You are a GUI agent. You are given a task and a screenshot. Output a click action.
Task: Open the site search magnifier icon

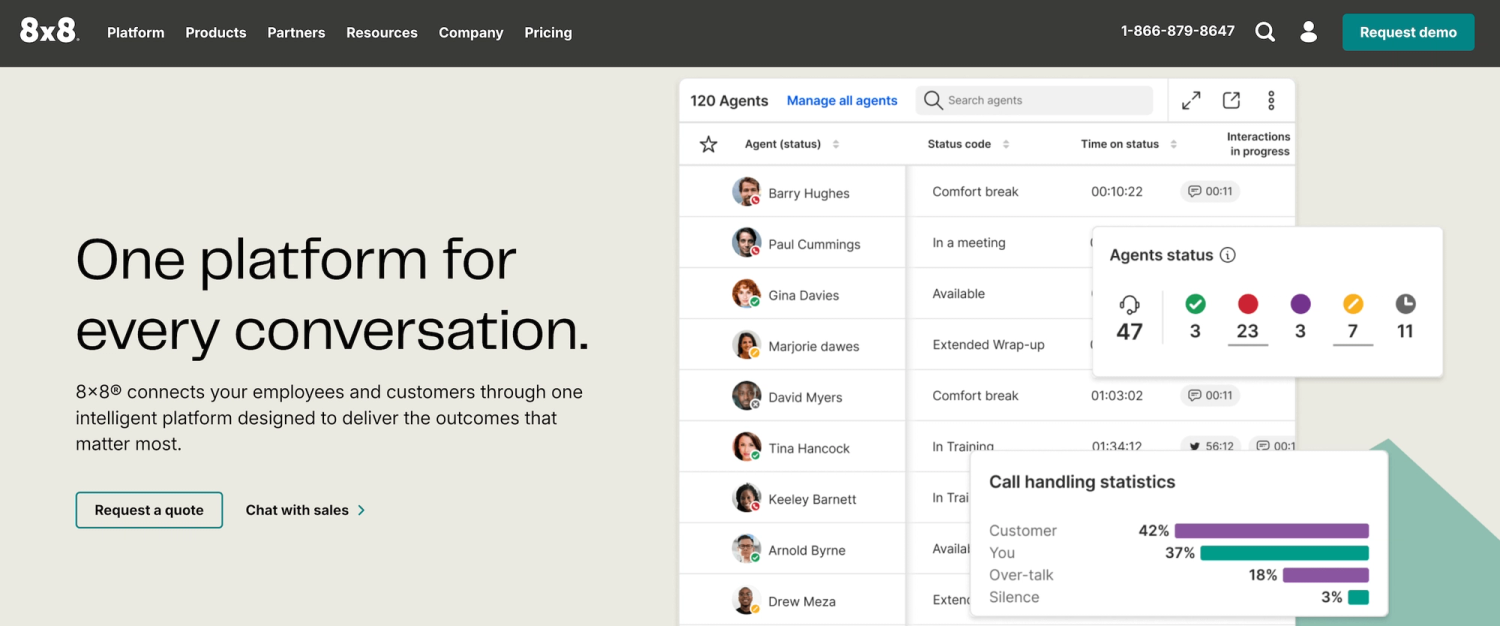(x=1265, y=32)
